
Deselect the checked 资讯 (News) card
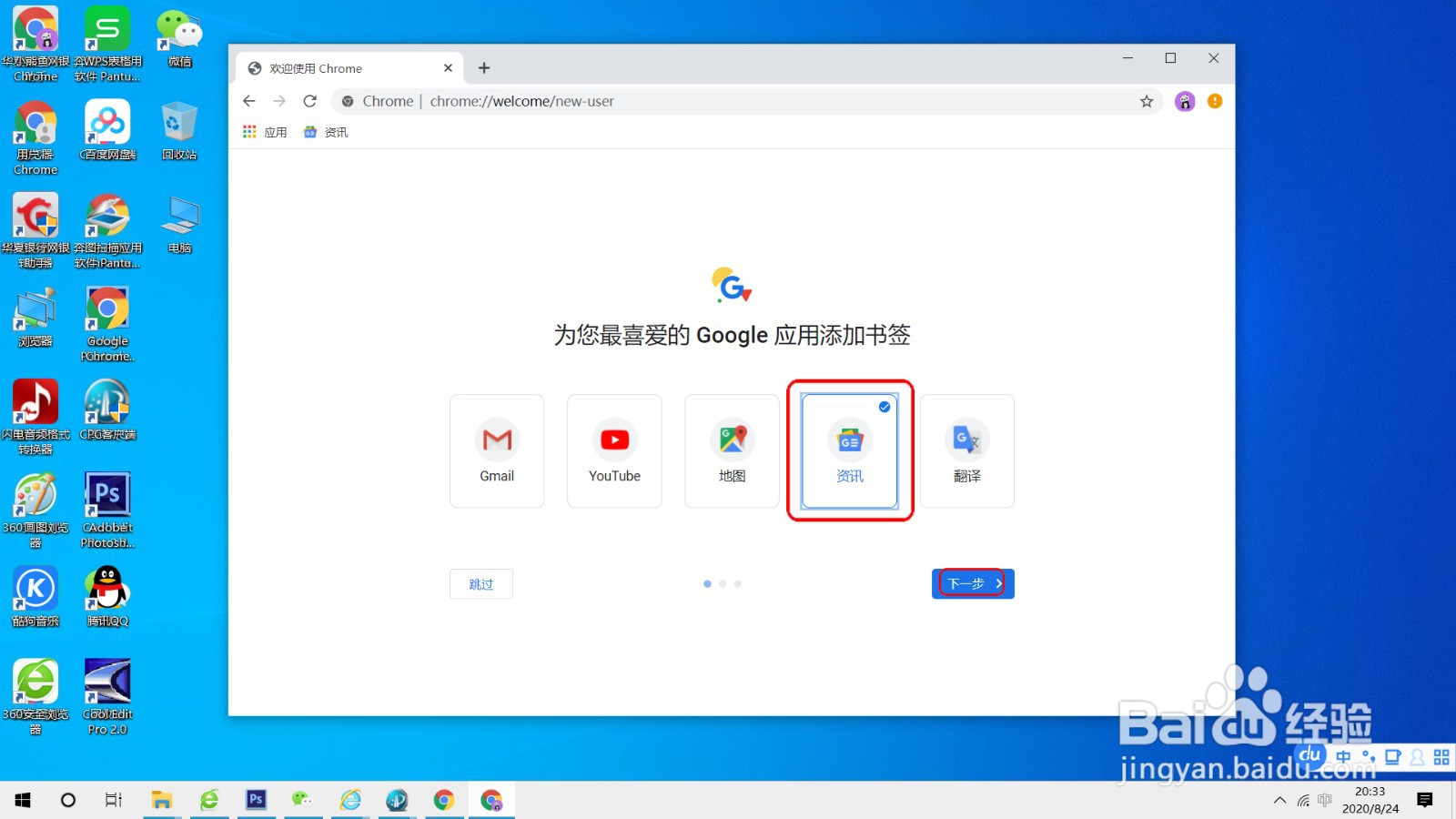[x=848, y=450]
